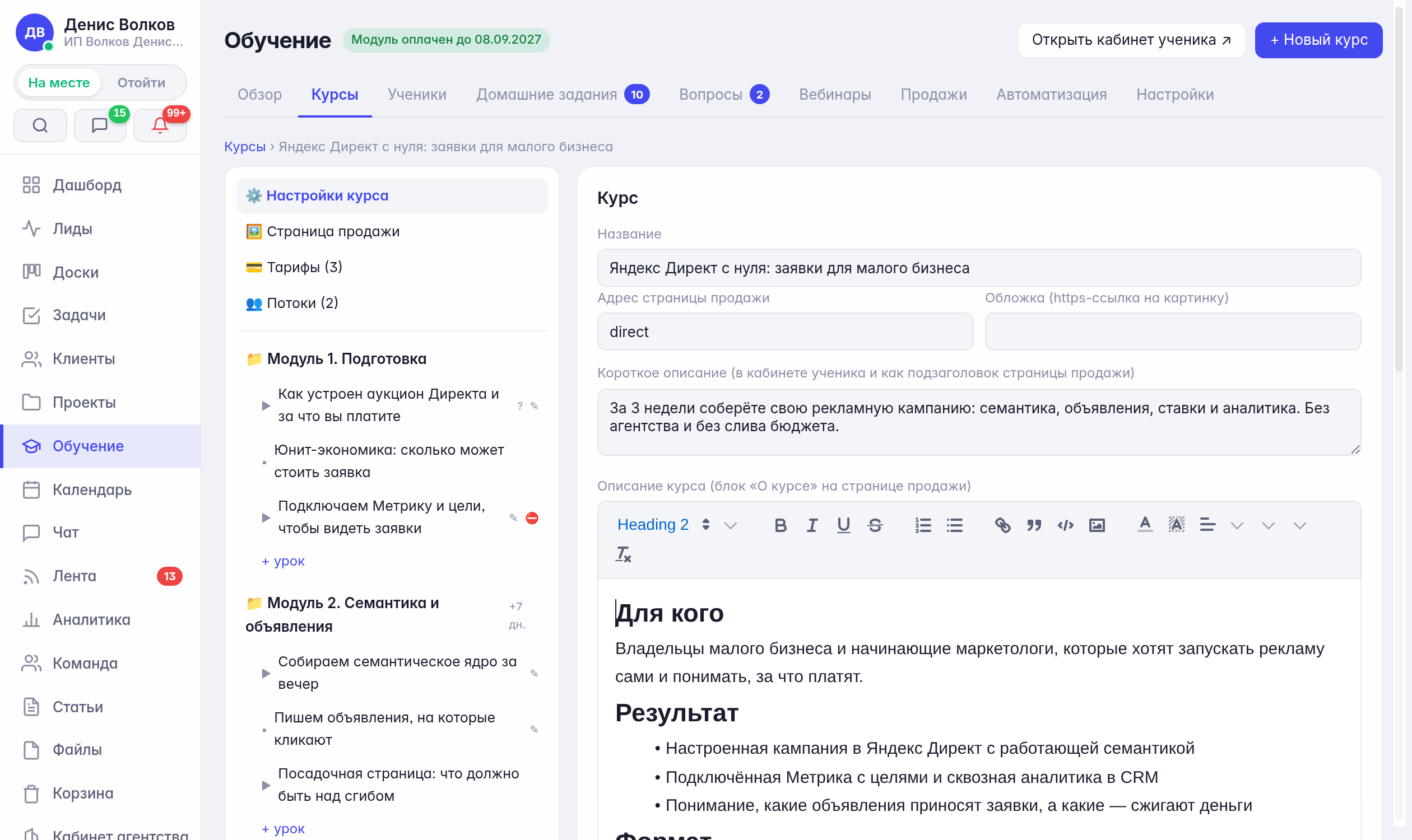Open the search icon in sidebar
This screenshot has height=840, width=1412.
[40, 125]
